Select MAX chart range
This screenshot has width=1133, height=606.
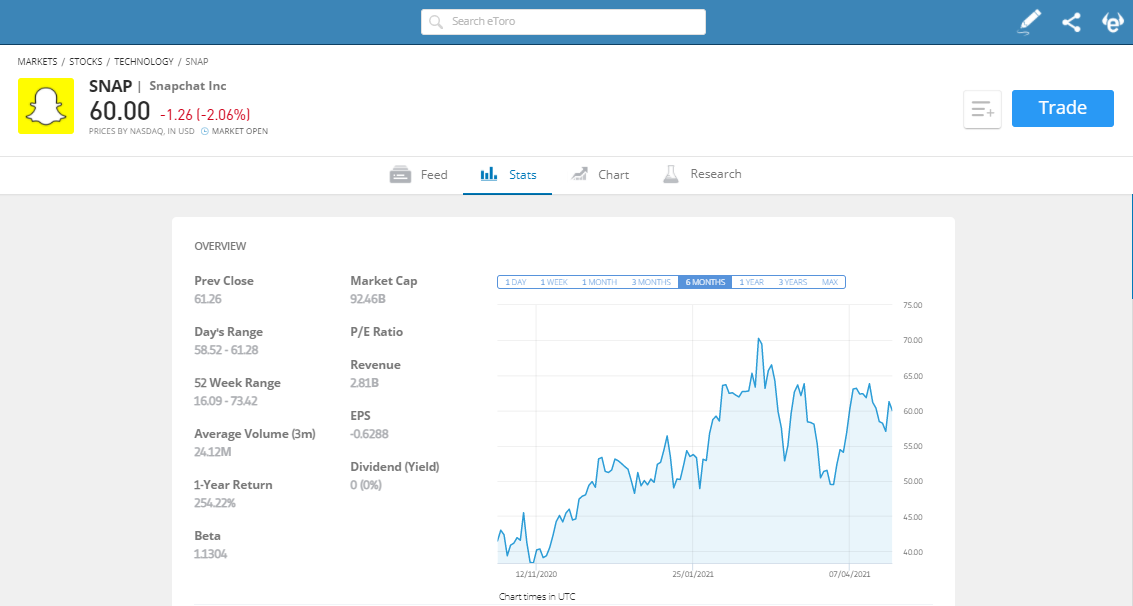(x=830, y=282)
